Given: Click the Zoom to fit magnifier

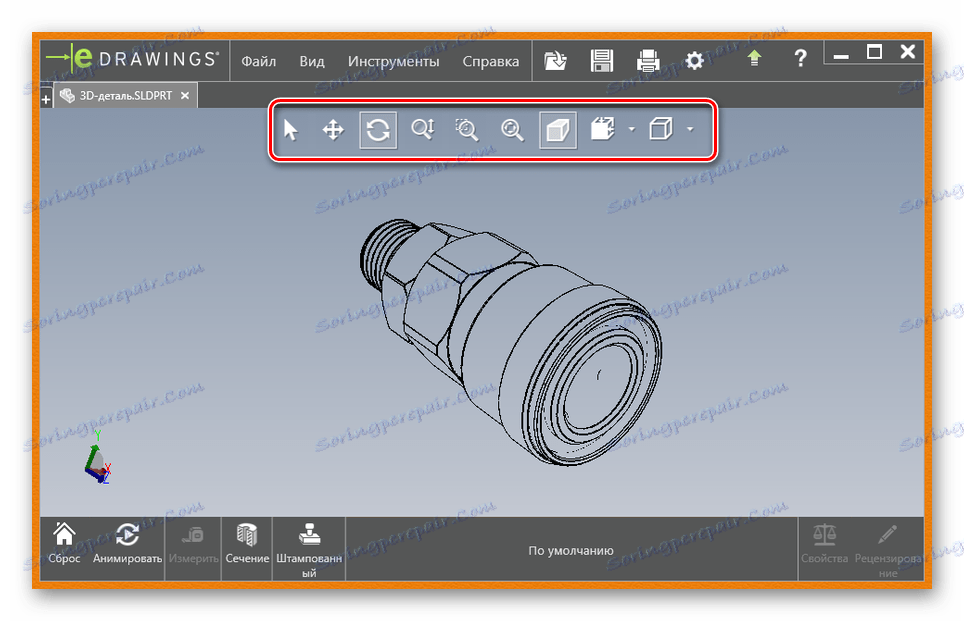Looking at the screenshot, I should (x=512, y=130).
